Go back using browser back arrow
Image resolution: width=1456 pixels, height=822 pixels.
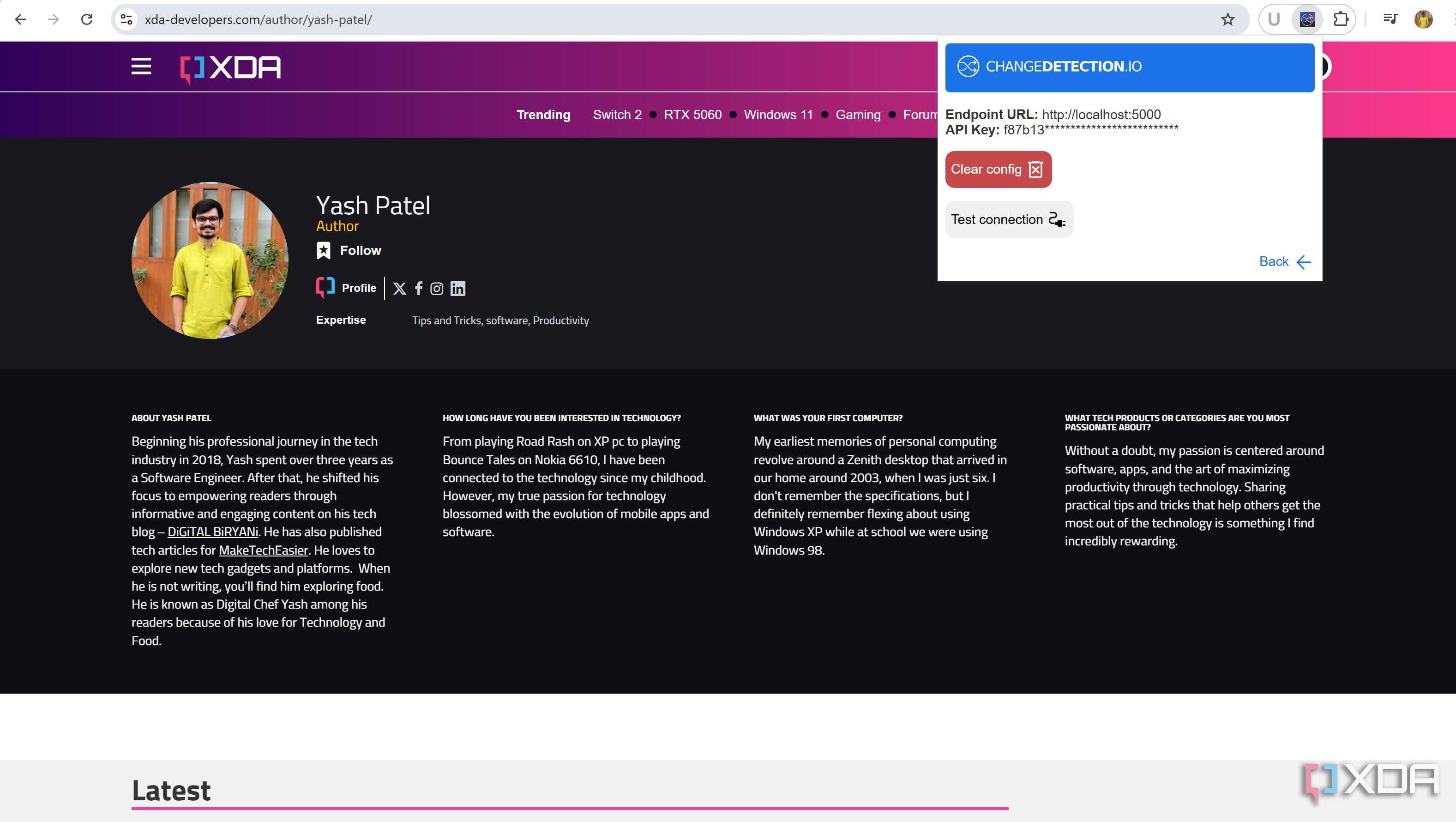(x=20, y=19)
